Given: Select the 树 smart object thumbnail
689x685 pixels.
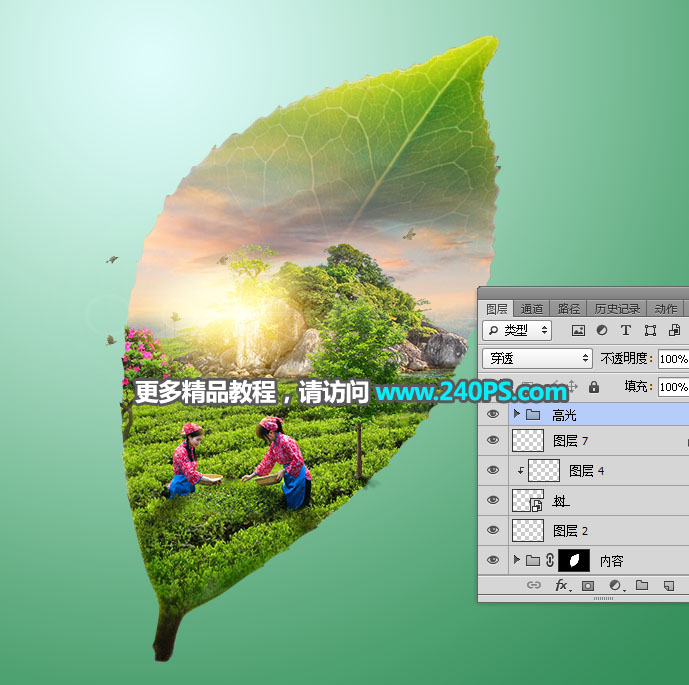Looking at the screenshot, I should pos(528,500).
